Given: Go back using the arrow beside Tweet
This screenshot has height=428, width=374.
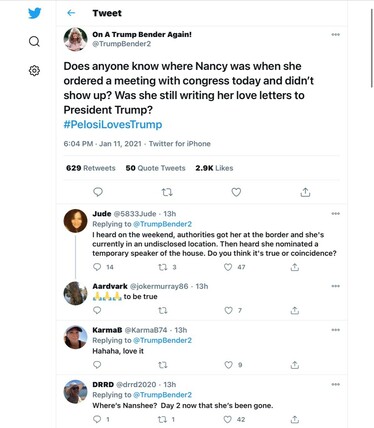Looking at the screenshot, I should point(71,13).
